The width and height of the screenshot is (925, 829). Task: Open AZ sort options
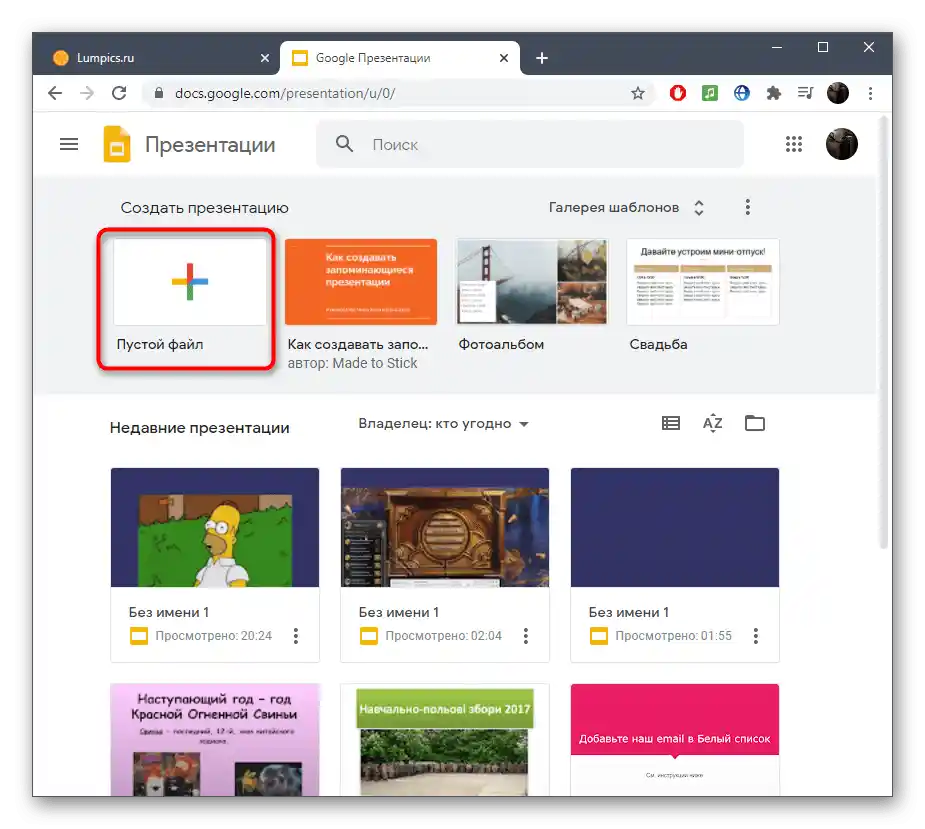pyautogui.click(x=713, y=423)
